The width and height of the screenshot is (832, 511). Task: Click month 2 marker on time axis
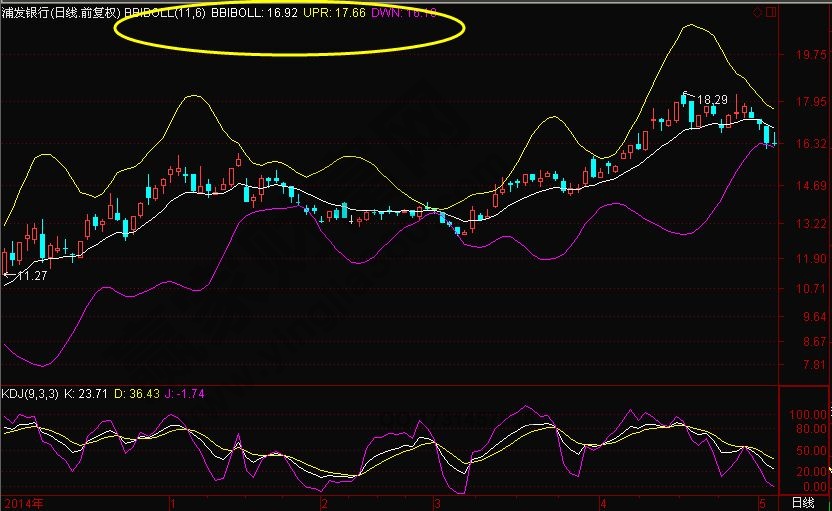pos(324,502)
